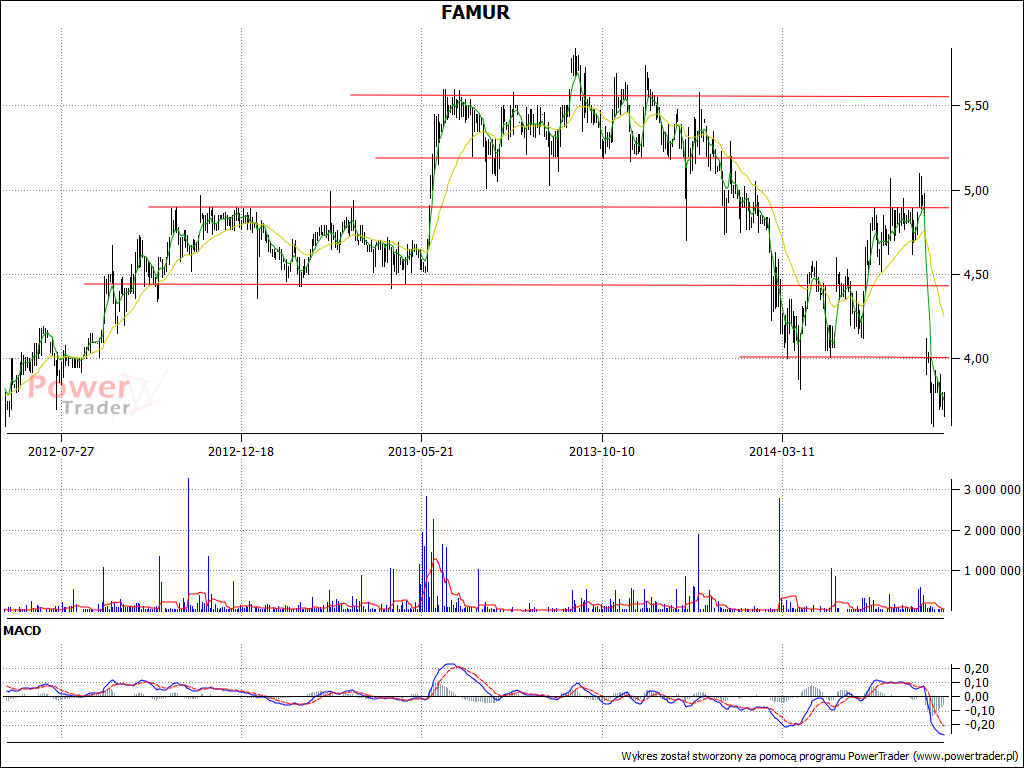Click the 2 000 000 volume label
Image resolution: width=1024 pixels, height=768 pixels.
992,530
